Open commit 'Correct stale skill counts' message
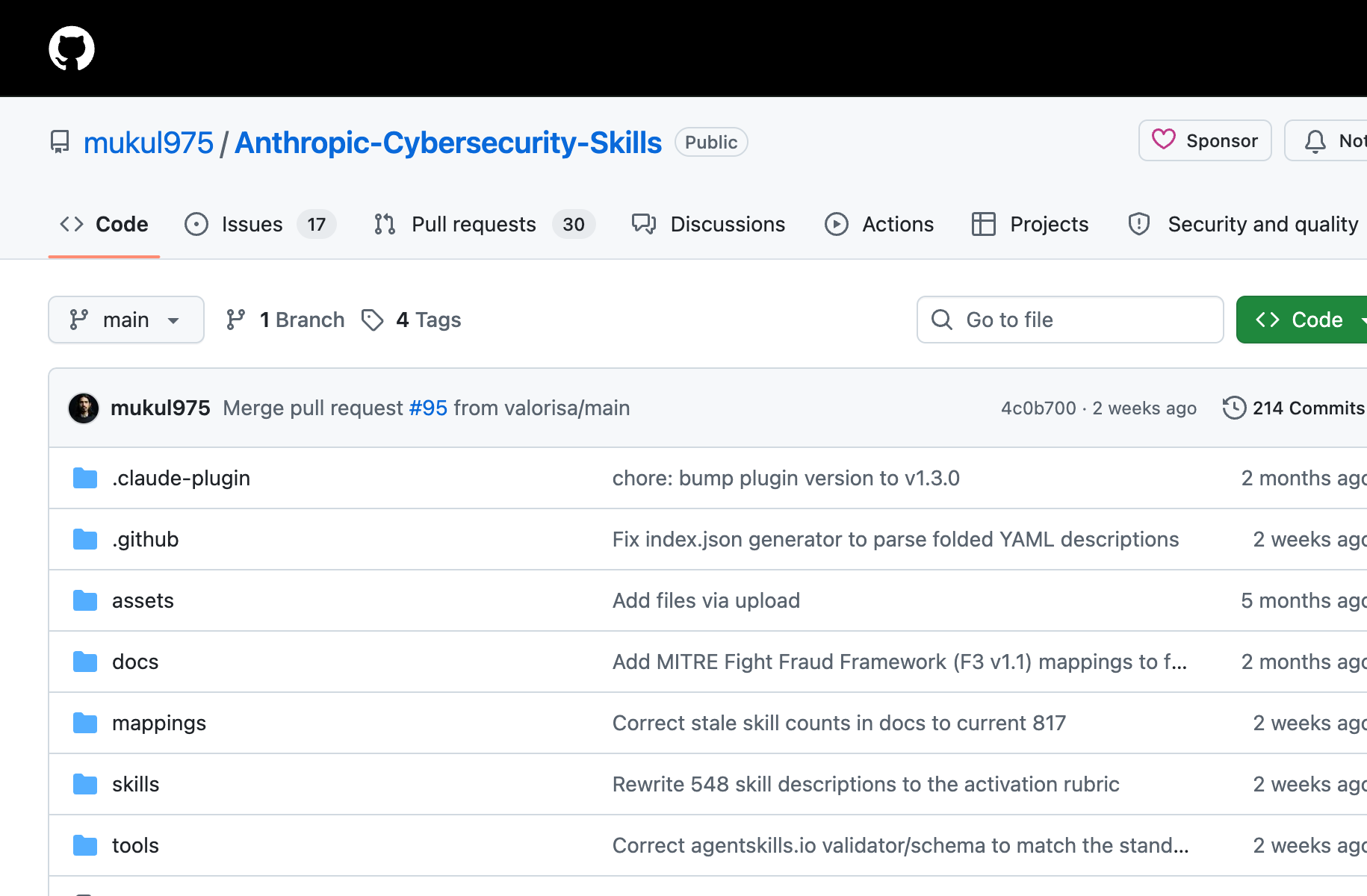 [x=839, y=723]
